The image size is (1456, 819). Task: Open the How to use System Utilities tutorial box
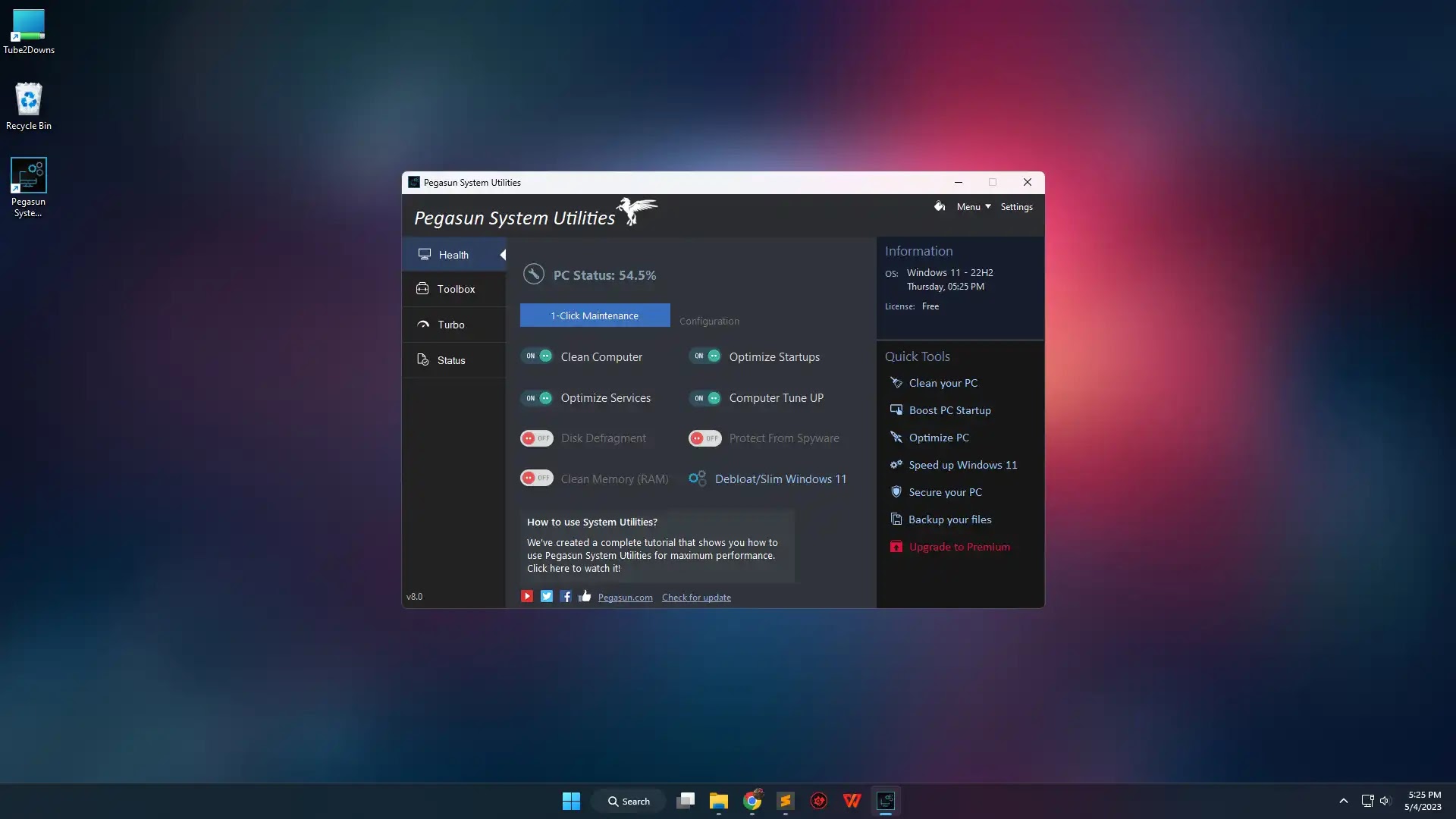tap(657, 547)
